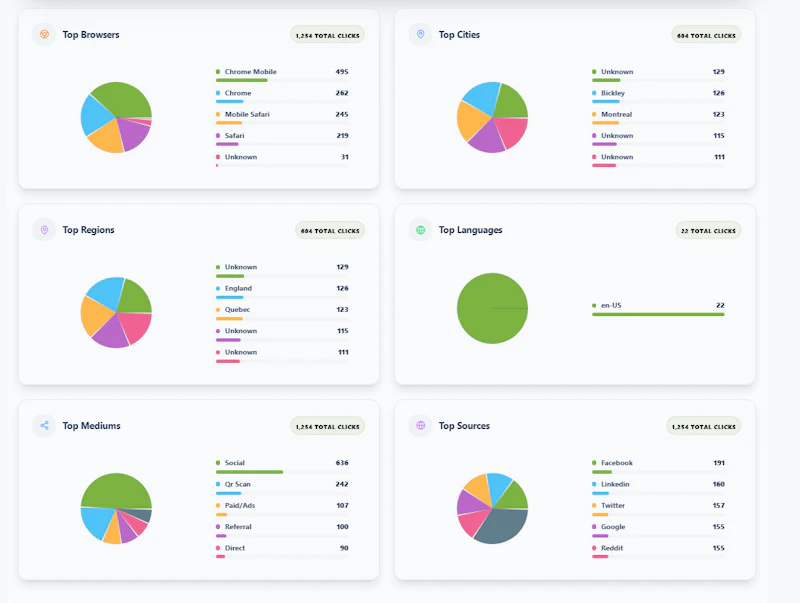Click the Top Cities total clicks badge
800x603 pixels.
(706, 35)
